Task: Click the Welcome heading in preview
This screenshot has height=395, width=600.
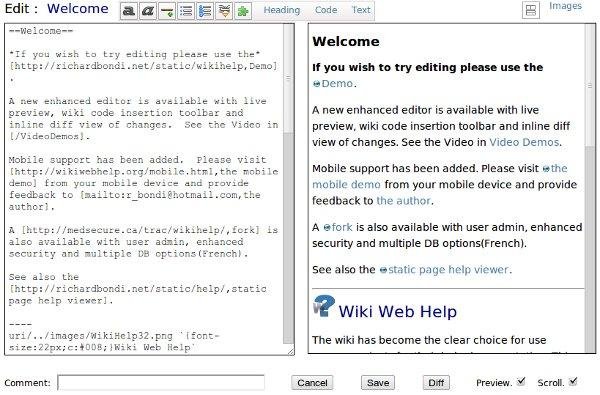Action: coord(346,41)
